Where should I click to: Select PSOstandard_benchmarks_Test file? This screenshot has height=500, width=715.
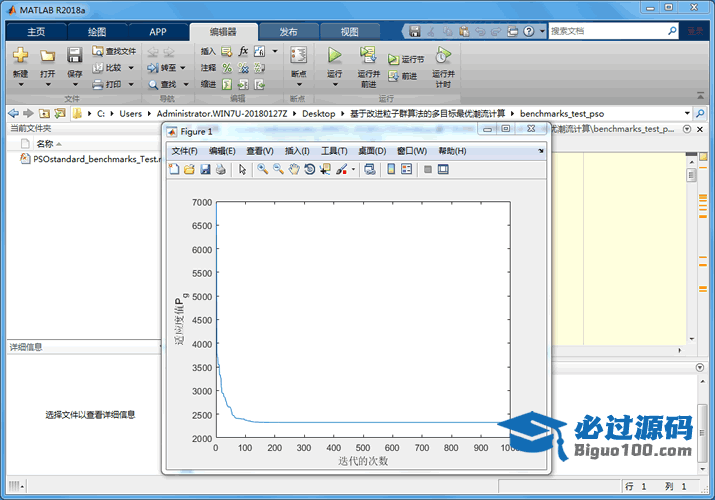(x=91, y=159)
